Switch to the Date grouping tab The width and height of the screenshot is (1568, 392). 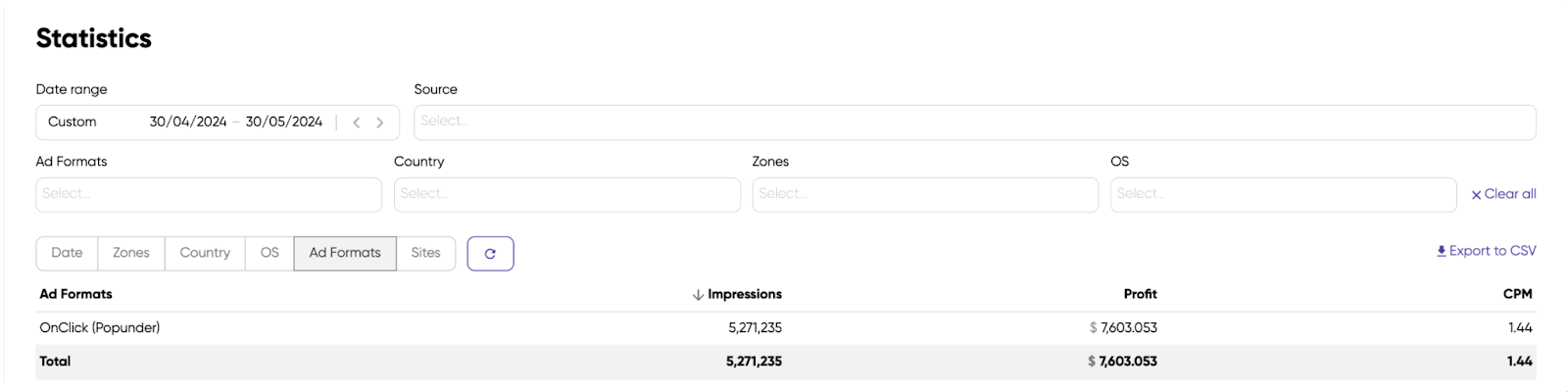(x=67, y=253)
